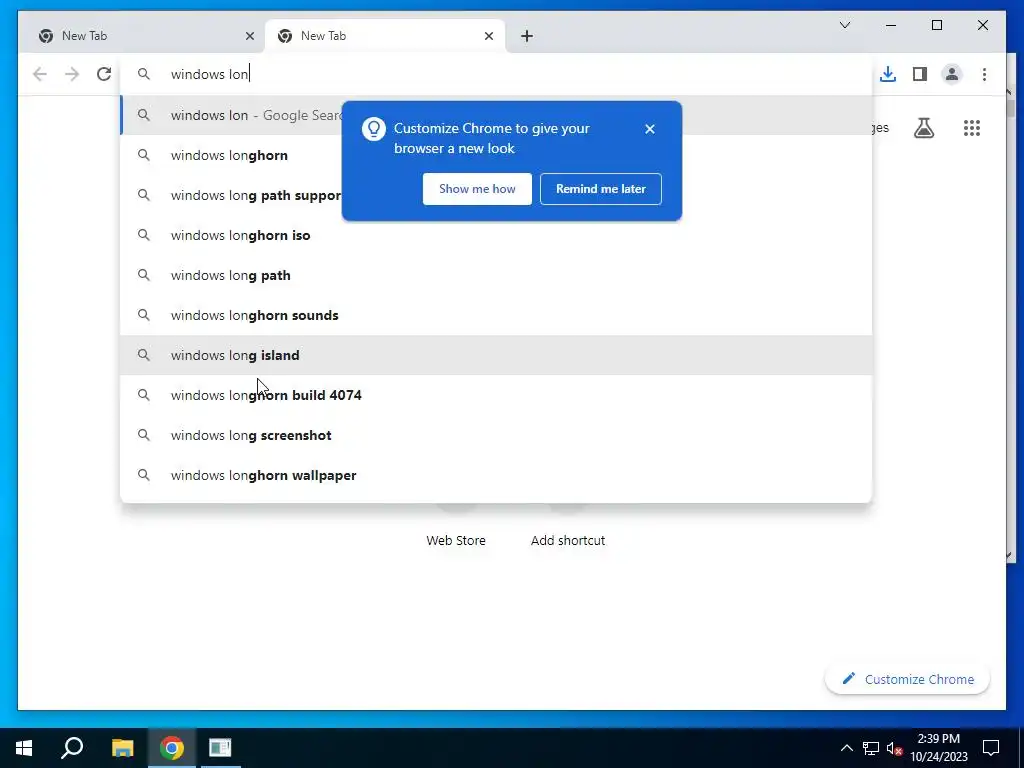Open a new tab with plus button

527,36
